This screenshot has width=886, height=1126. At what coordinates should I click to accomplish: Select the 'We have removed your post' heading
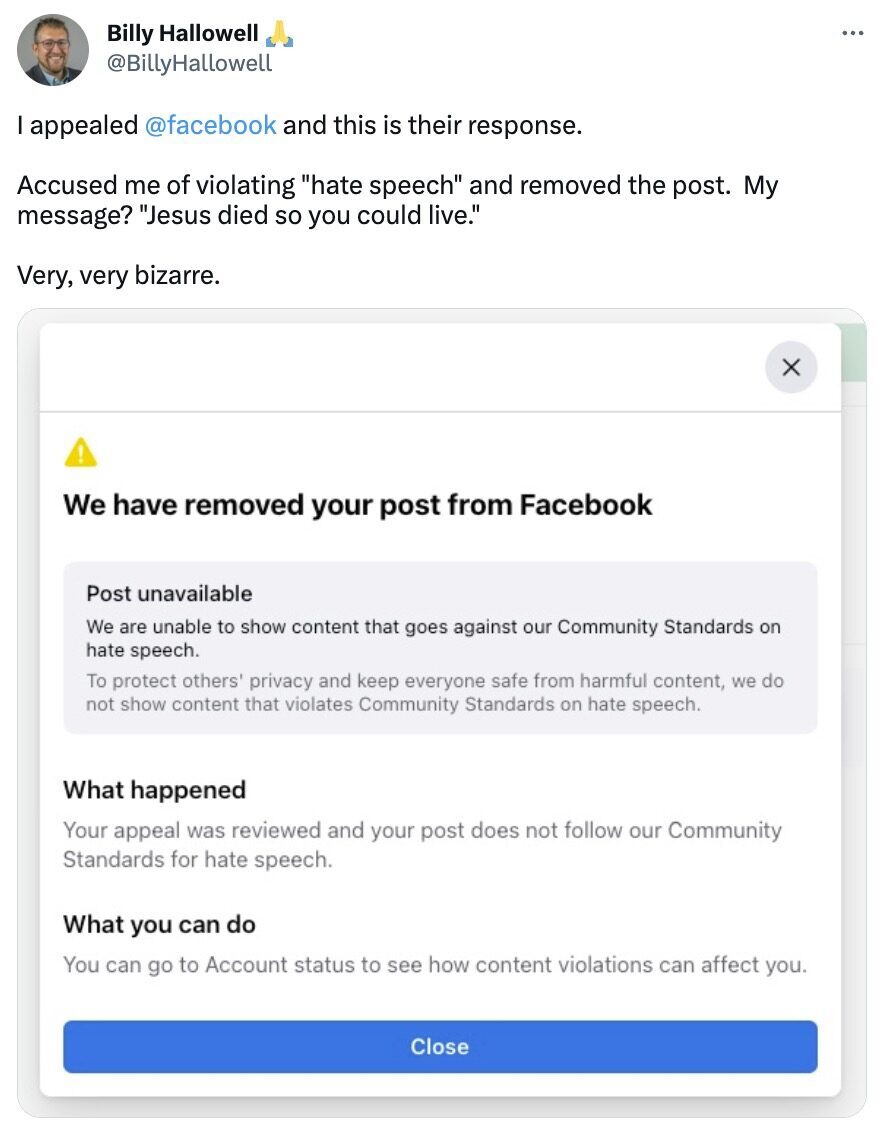point(358,505)
